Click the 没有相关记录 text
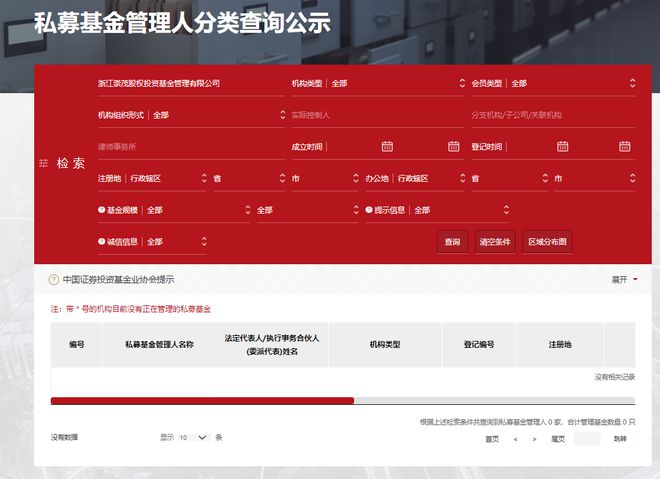660x479 pixels. [615, 377]
